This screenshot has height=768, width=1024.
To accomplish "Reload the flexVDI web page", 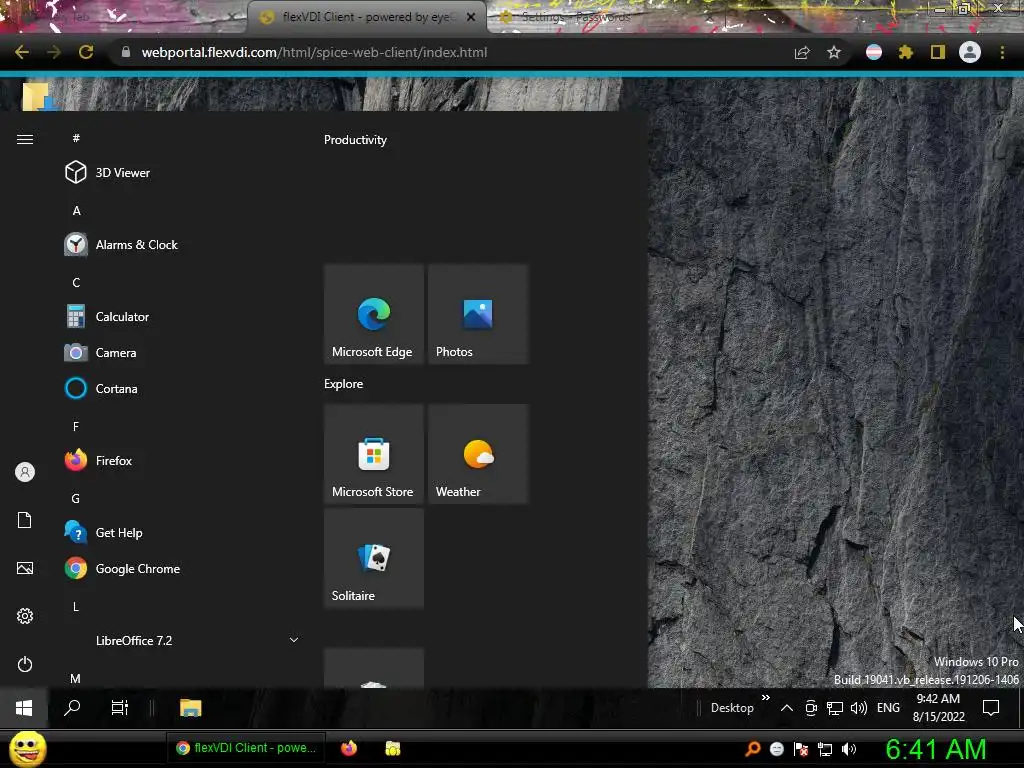I will 86,52.
